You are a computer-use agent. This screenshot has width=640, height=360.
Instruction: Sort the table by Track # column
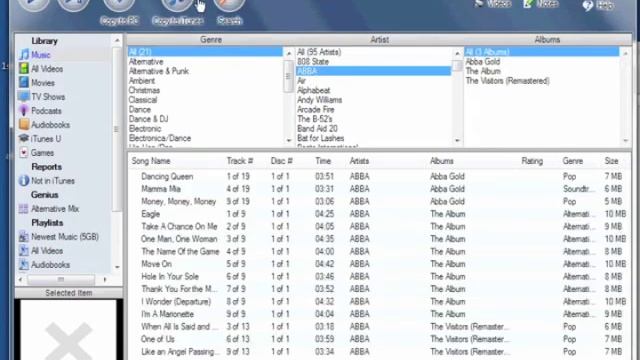[240, 161]
